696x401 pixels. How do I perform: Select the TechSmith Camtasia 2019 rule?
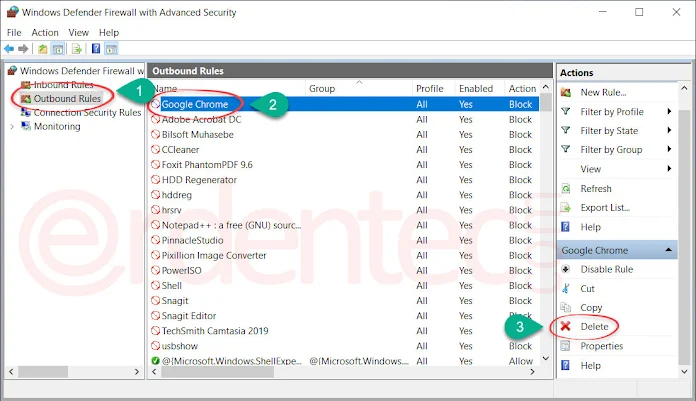[x=344, y=331]
